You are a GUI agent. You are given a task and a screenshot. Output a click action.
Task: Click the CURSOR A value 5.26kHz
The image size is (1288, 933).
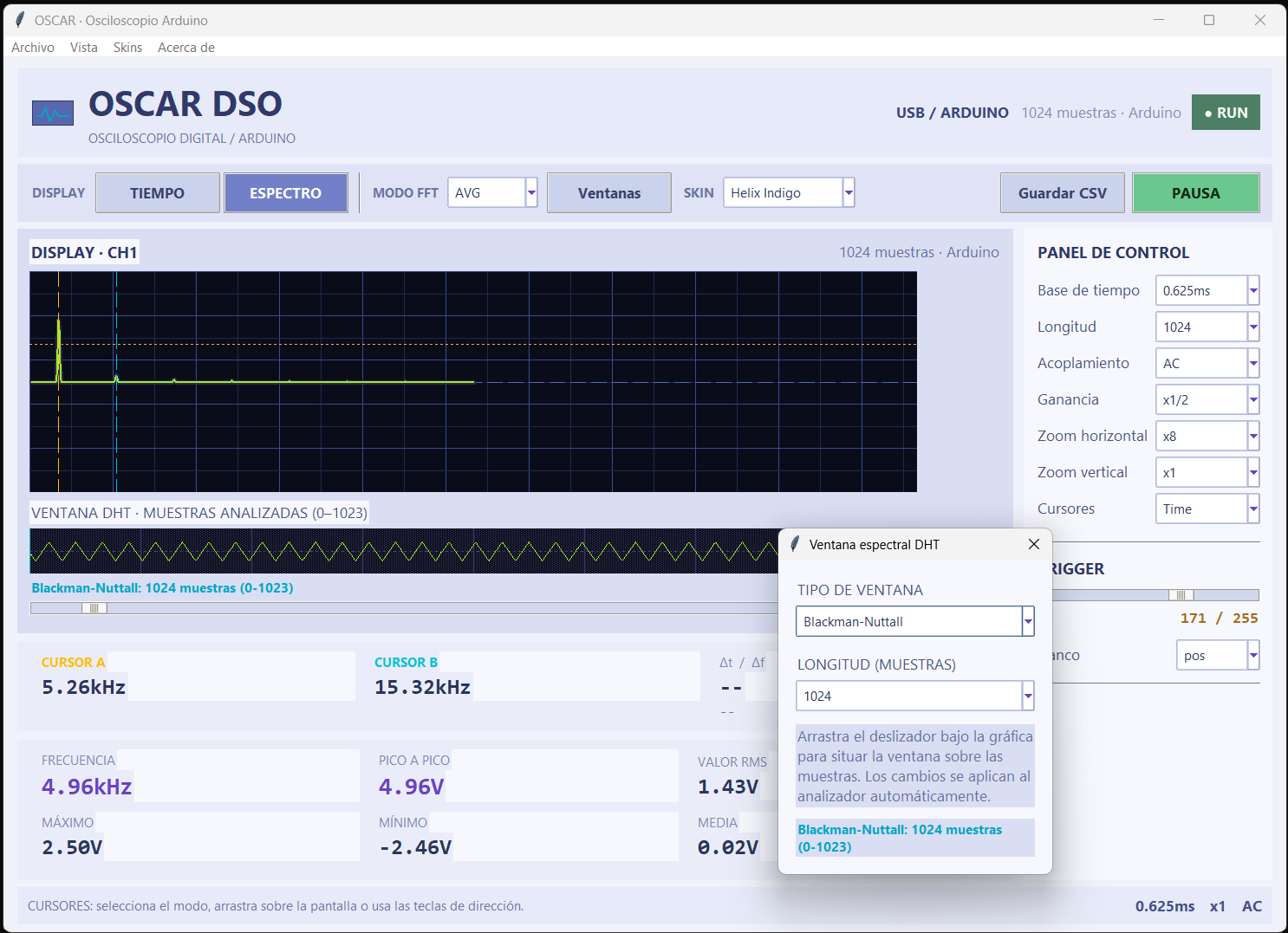[84, 687]
